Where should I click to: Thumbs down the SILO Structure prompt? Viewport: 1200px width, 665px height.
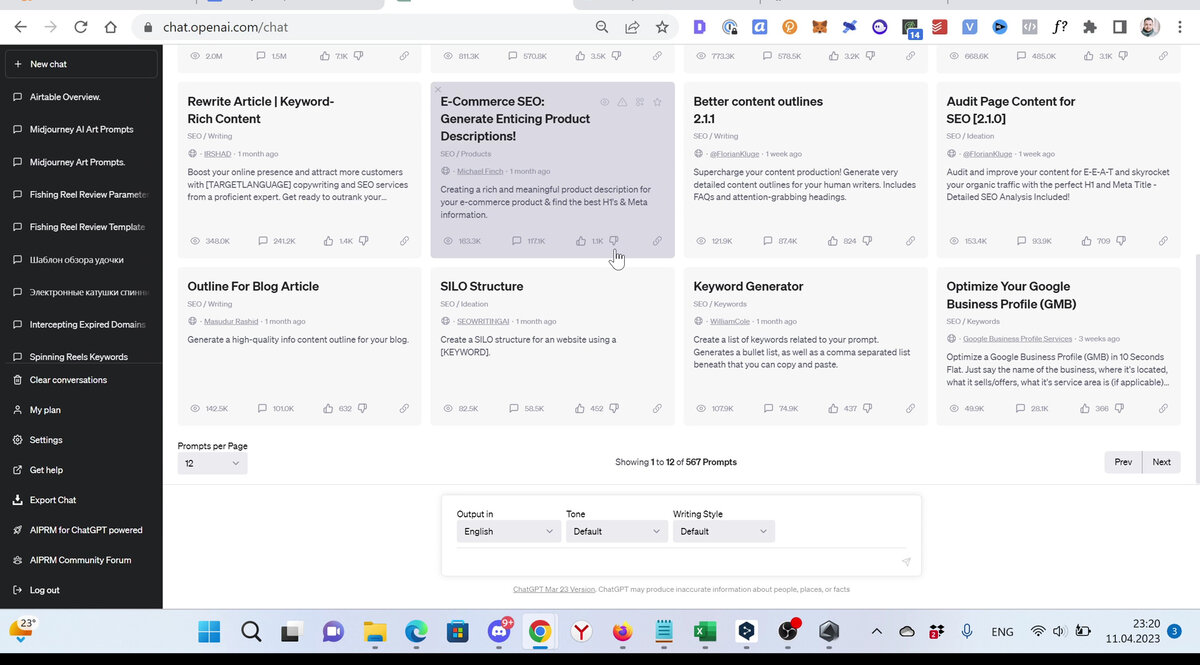tap(614, 408)
